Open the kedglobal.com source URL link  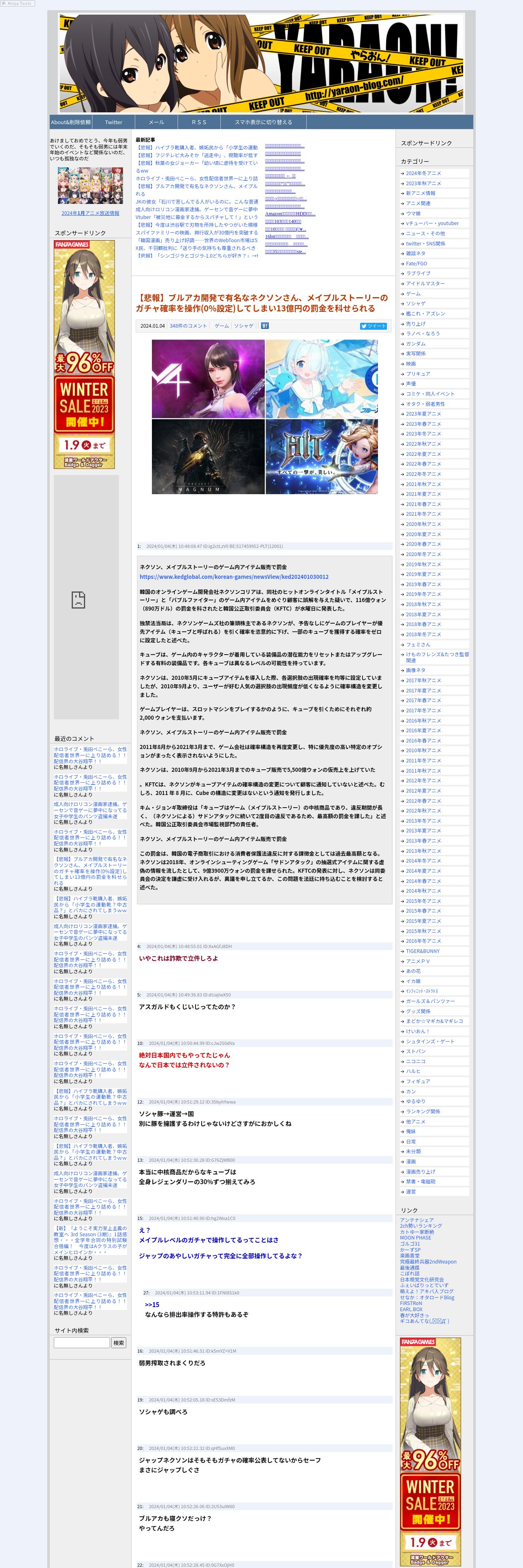234,576
